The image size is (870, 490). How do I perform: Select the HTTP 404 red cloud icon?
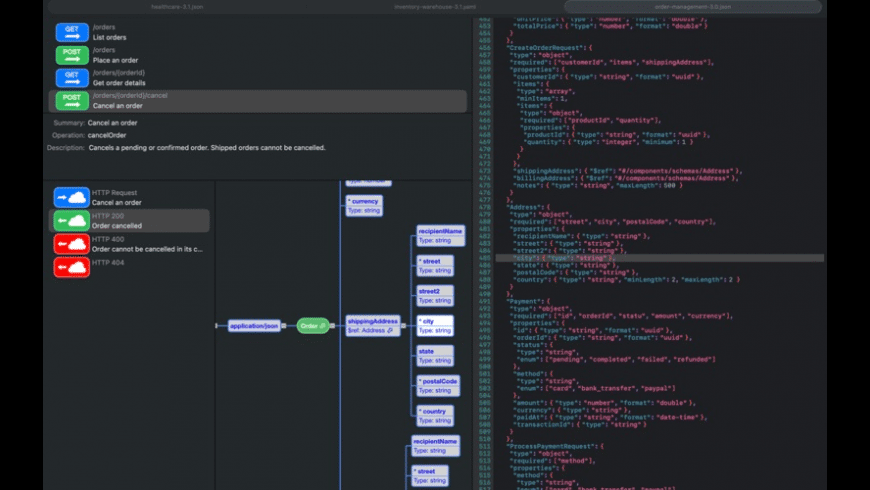coord(72,267)
